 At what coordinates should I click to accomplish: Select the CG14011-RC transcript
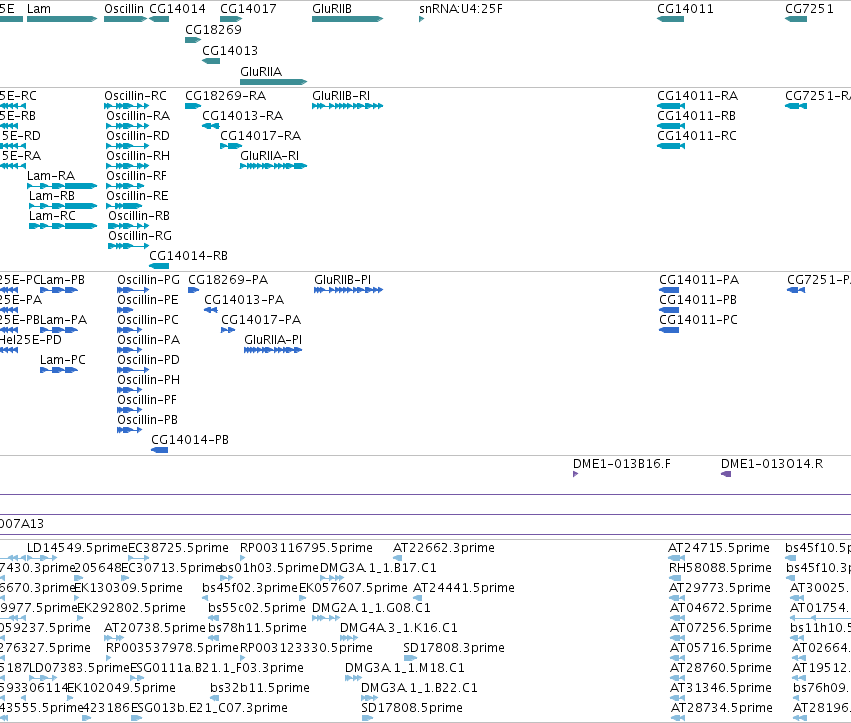point(671,146)
